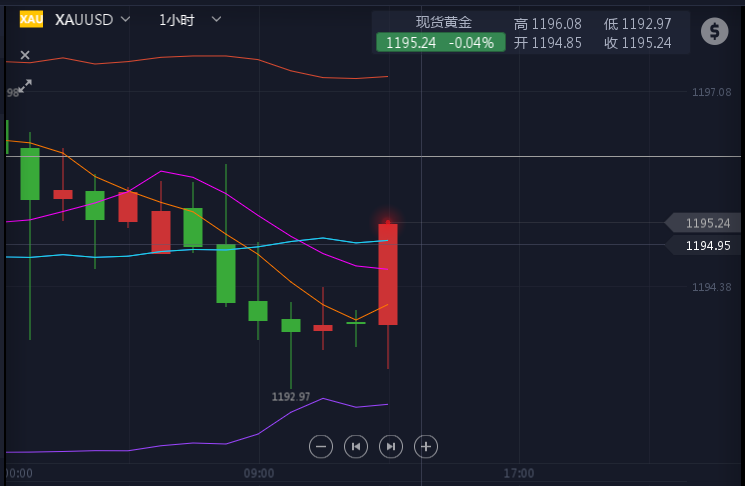The height and width of the screenshot is (486, 745).
Task: Close the indicator overlay with the X icon
Action: point(25,55)
